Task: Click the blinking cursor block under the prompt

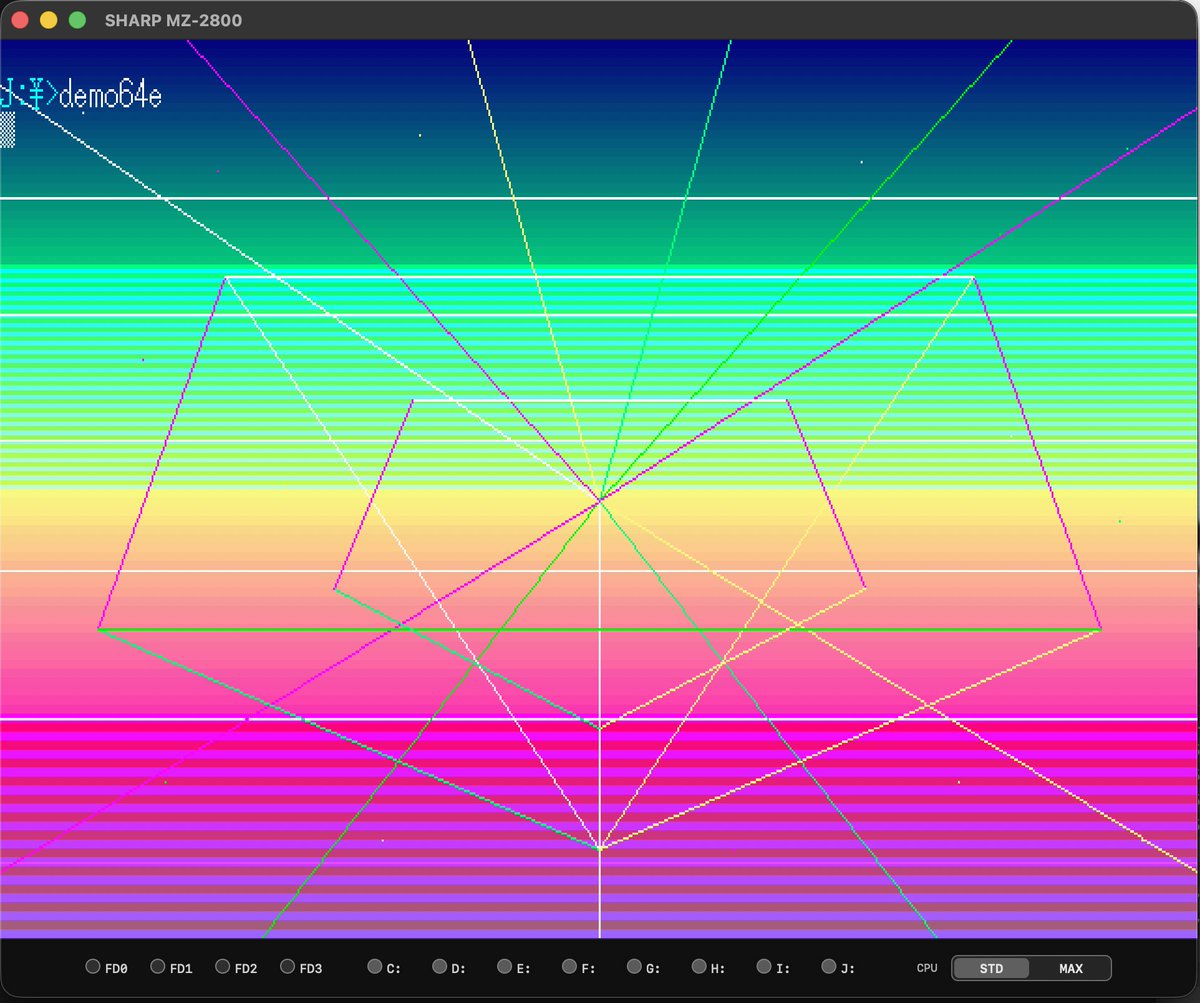Action: (x=7, y=130)
